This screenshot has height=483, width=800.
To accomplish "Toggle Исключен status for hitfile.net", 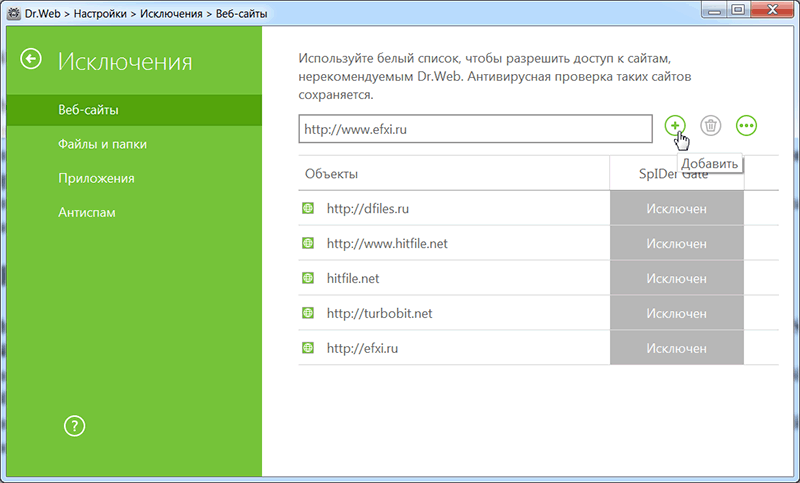I will click(676, 279).
